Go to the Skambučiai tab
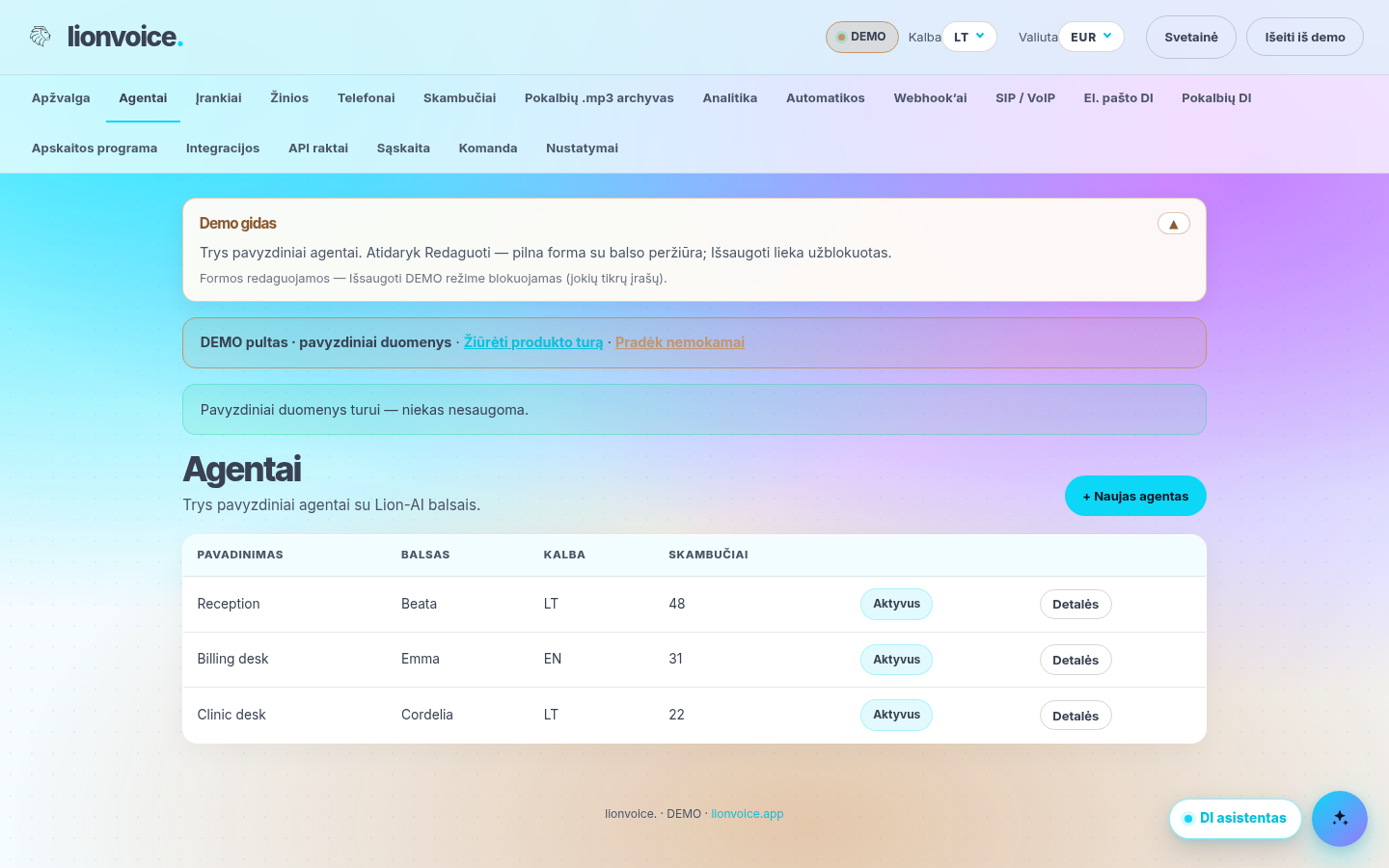 pyautogui.click(x=460, y=97)
